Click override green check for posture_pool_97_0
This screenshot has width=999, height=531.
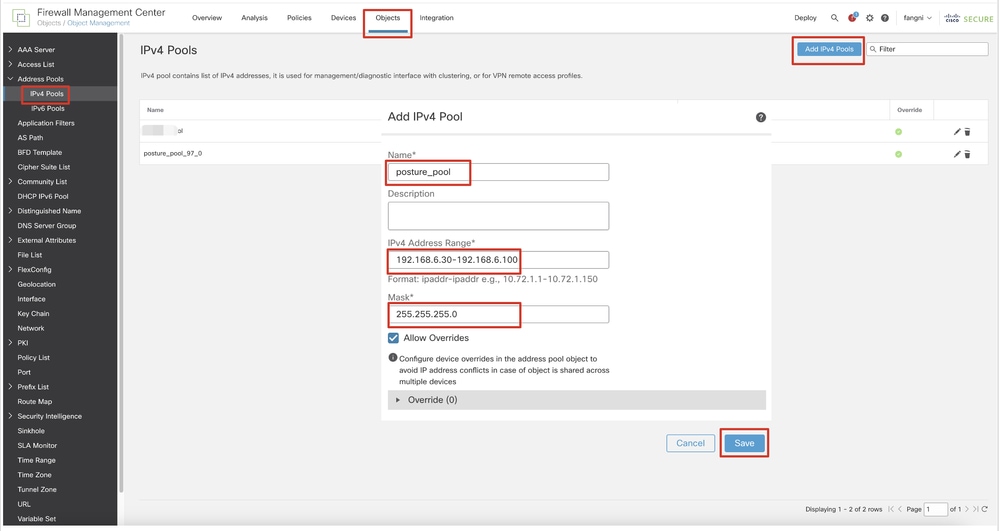tap(898, 154)
